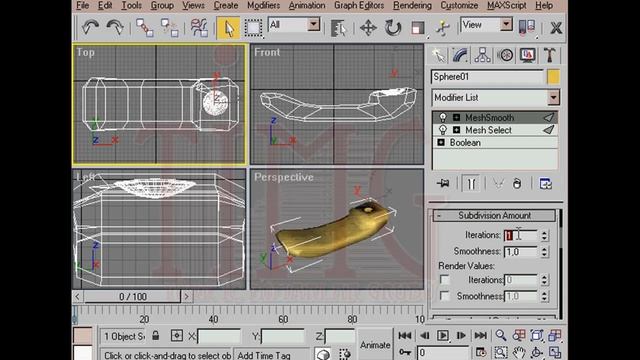Pin the modifier stack
640x360 pixels.
(x=443, y=184)
